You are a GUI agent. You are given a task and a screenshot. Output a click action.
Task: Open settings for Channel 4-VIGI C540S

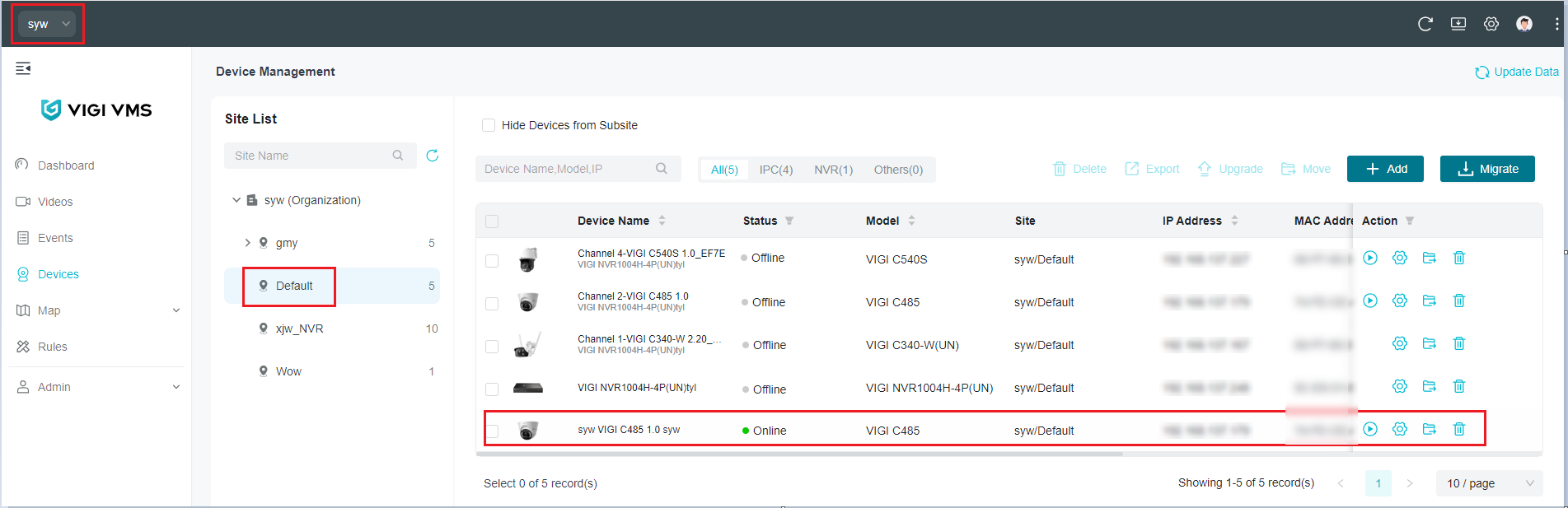1400,258
